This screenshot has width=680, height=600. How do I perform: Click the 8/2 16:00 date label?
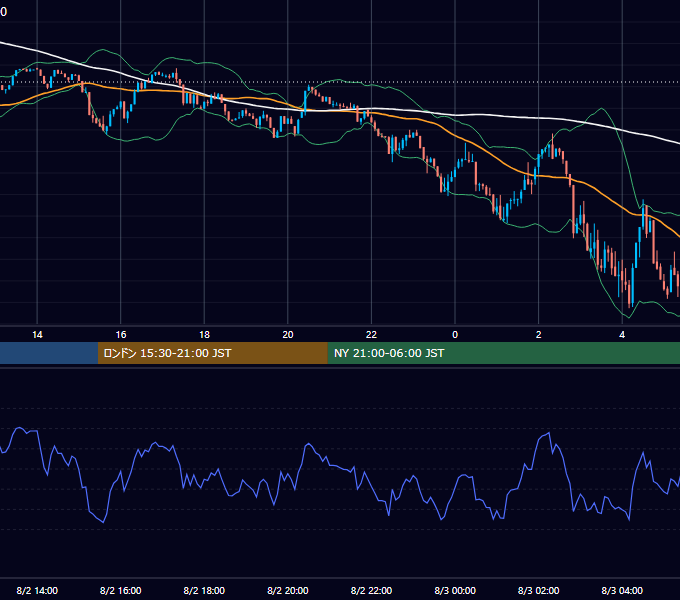pos(121,590)
